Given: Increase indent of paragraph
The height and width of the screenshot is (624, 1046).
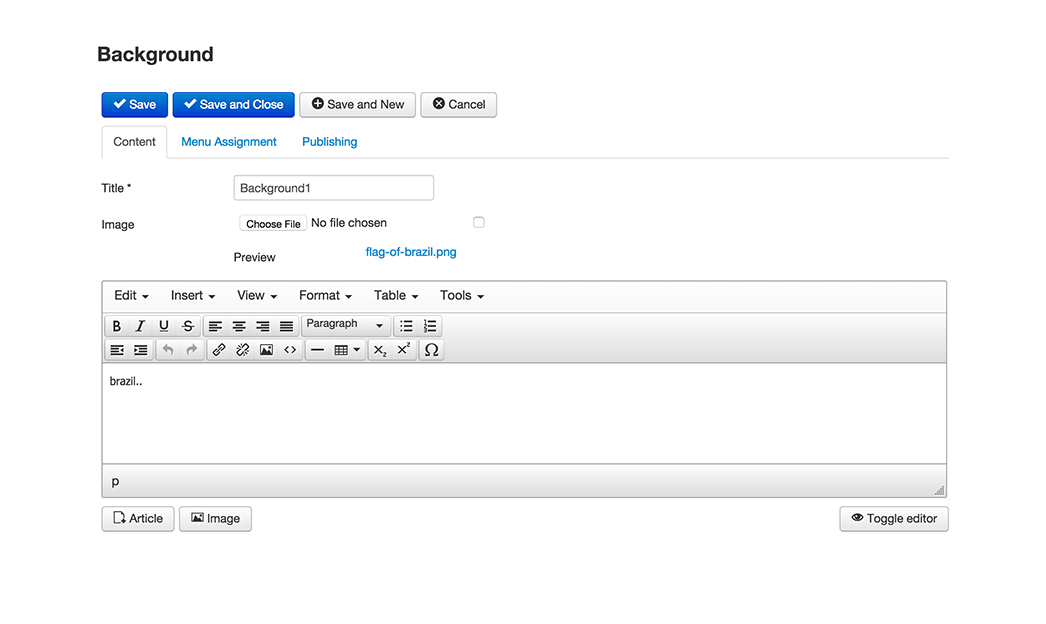Looking at the screenshot, I should tap(141, 350).
